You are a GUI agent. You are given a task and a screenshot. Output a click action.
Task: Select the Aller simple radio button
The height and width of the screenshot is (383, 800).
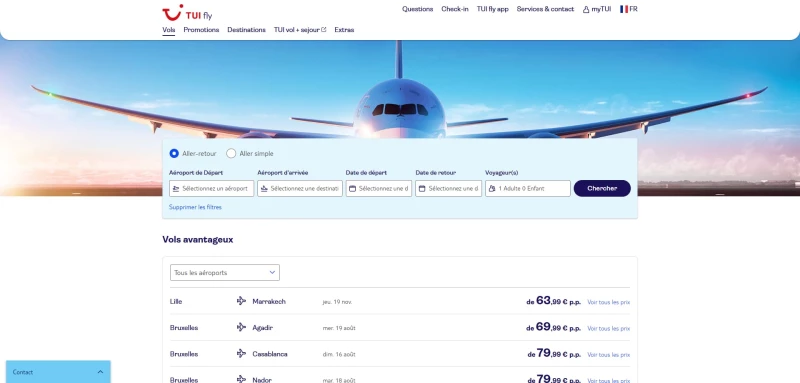[x=231, y=154]
